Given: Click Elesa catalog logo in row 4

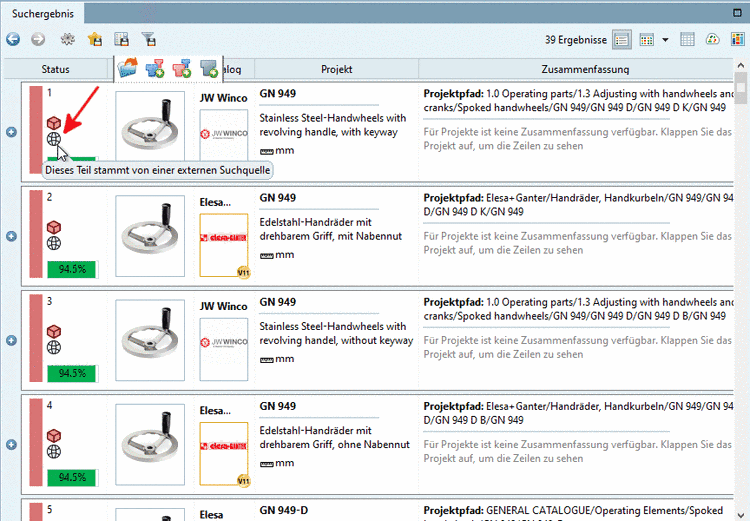Looking at the screenshot, I should pos(224,454).
